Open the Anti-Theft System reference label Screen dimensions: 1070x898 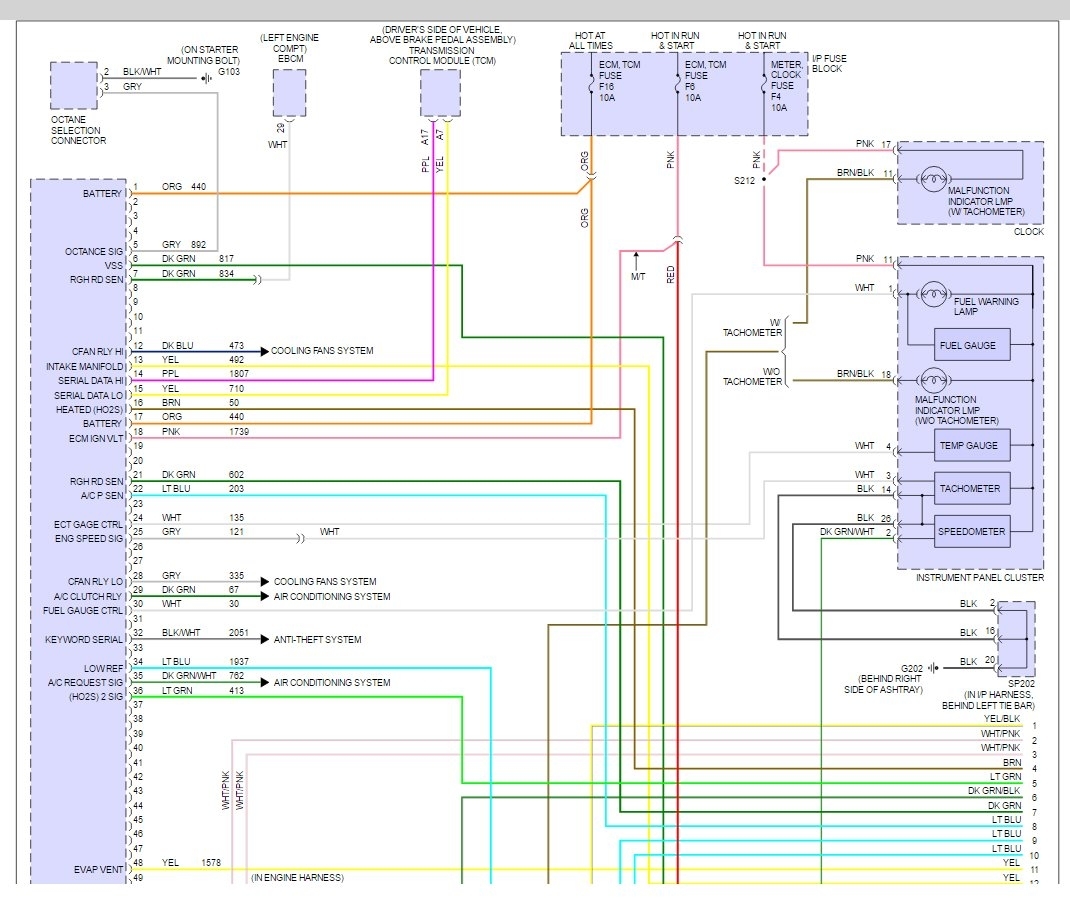(318, 640)
